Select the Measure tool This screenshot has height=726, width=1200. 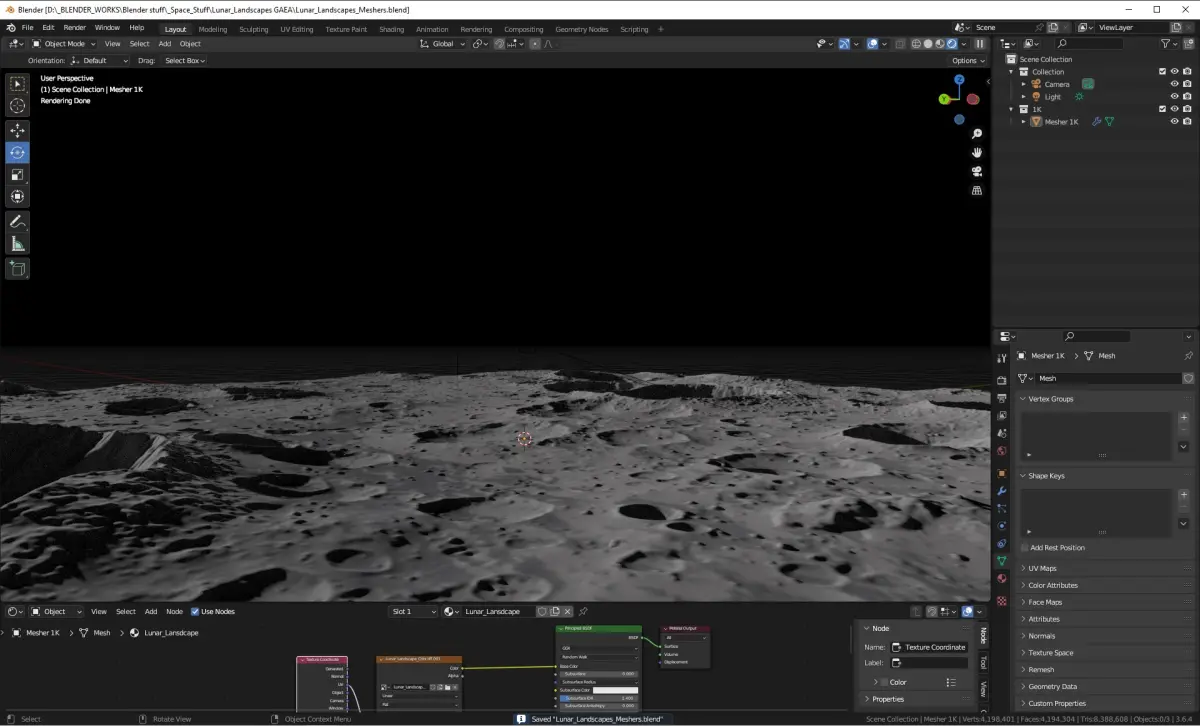pos(18,244)
